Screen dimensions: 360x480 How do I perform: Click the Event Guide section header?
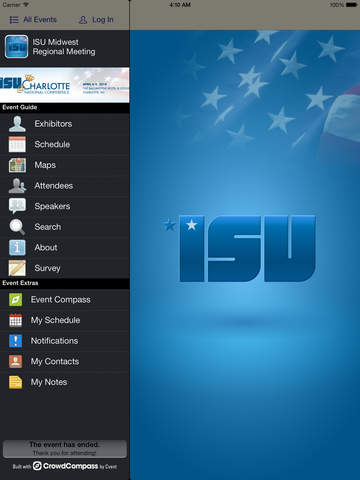(65, 107)
